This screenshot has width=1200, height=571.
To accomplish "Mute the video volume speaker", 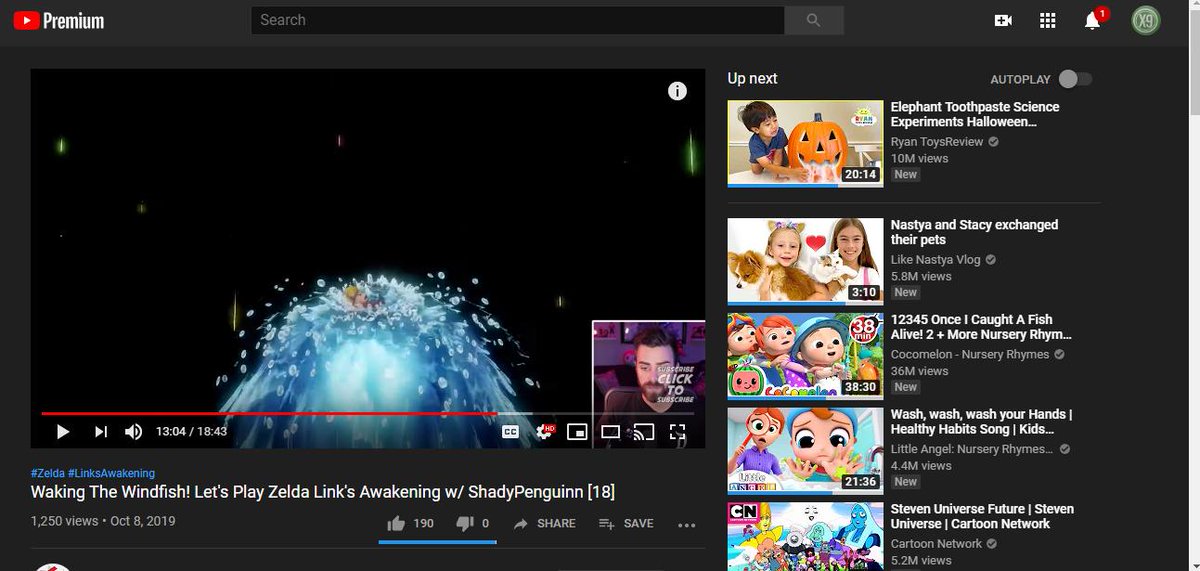I will (x=133, y=432).
